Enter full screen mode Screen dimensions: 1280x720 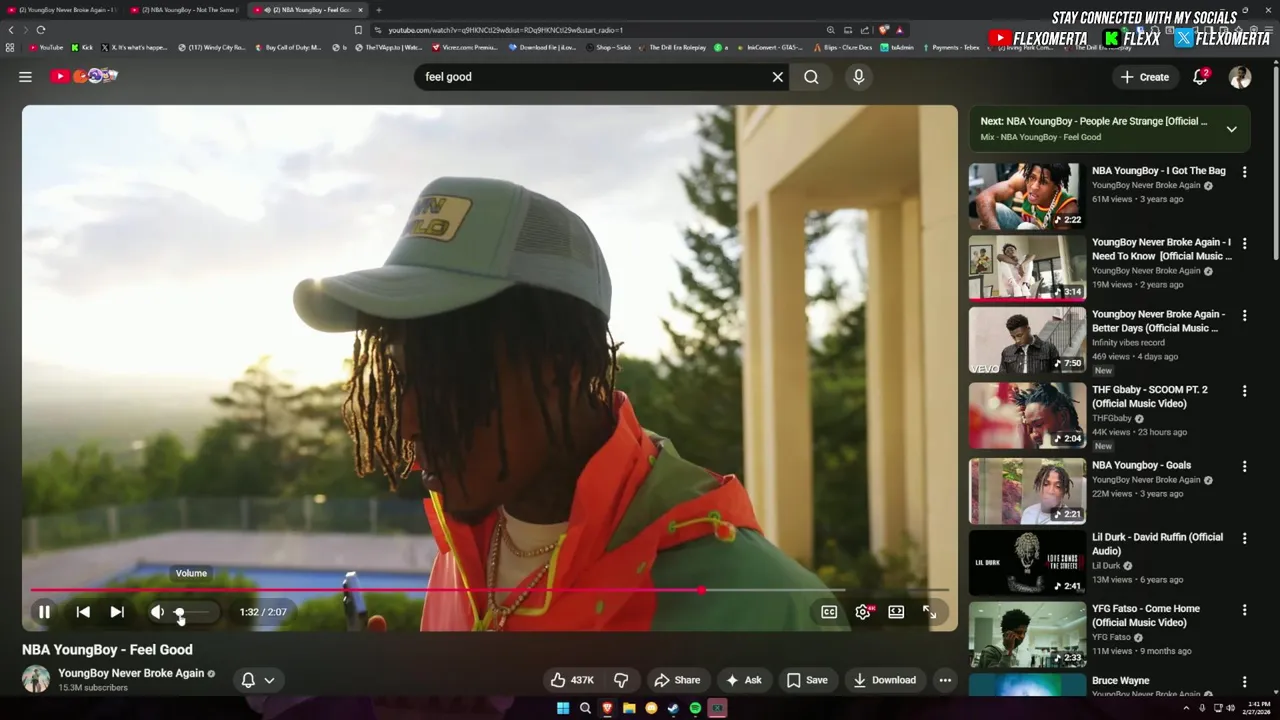click(929, 612)
